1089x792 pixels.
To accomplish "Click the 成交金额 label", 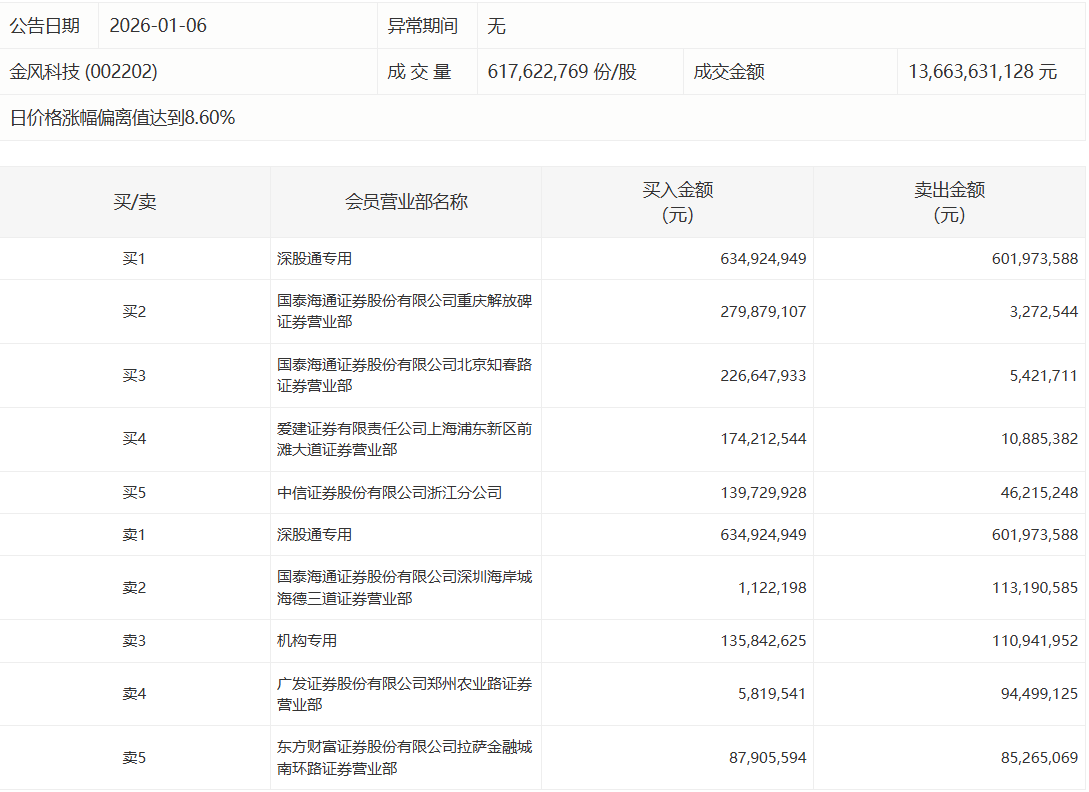I will (729, 72).
